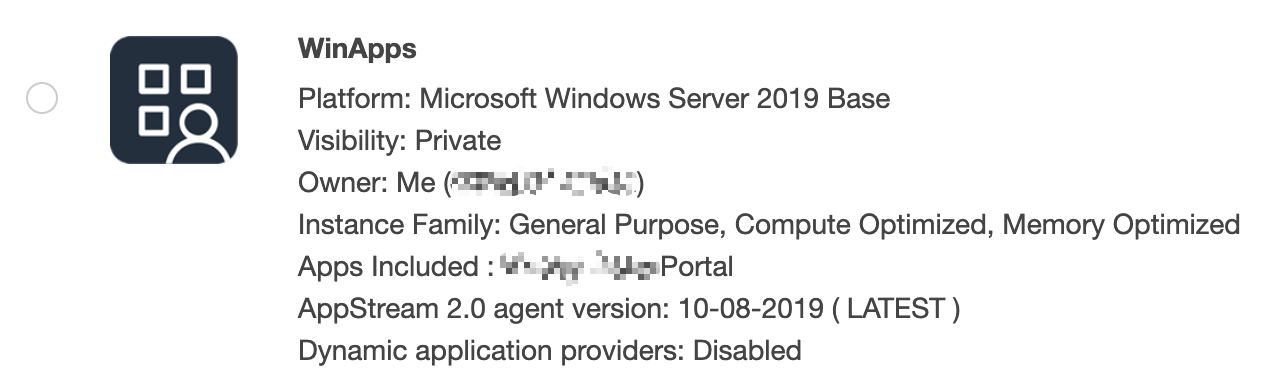This screenshot has width=1274, height=392.
Task: Click the Platform Microsoft Windows Server line
Action: click(594, 98)
